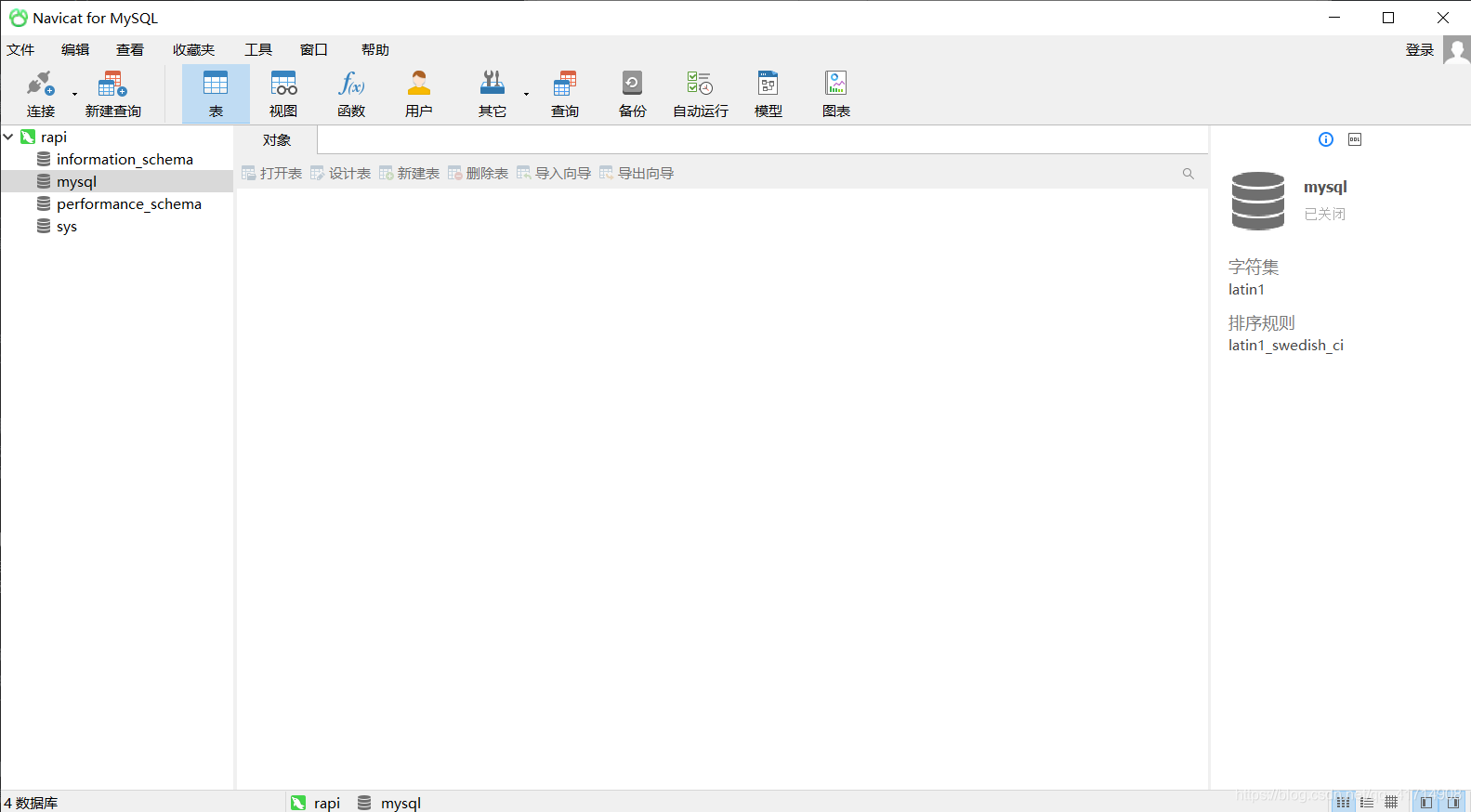1471x812 pixels.
Task: Open the Favorites (收藏夹) menu
Action: [193, 50]
